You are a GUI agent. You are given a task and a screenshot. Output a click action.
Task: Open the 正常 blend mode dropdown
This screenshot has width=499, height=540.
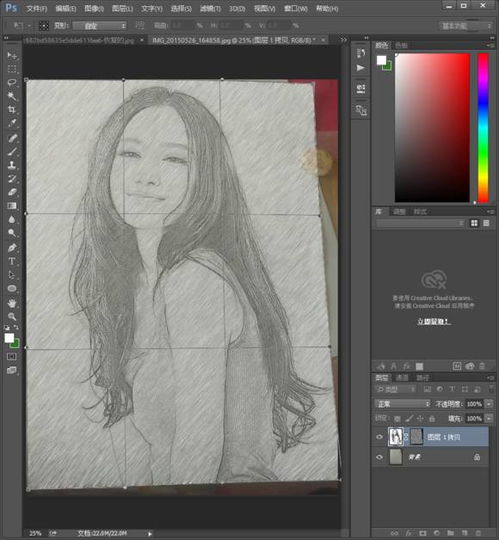402,404
